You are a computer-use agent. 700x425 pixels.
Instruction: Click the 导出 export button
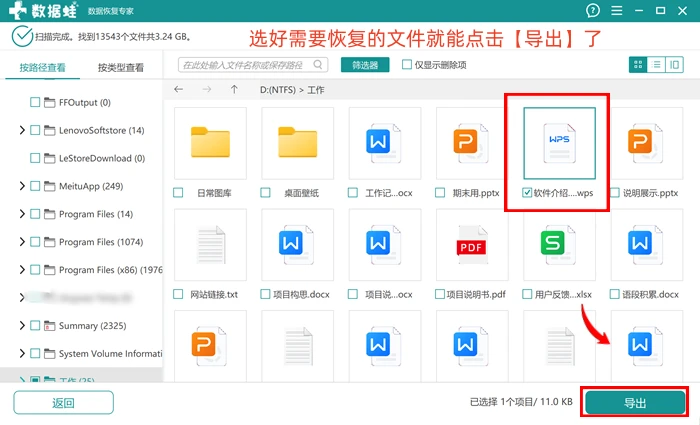(x=635, y=403)
